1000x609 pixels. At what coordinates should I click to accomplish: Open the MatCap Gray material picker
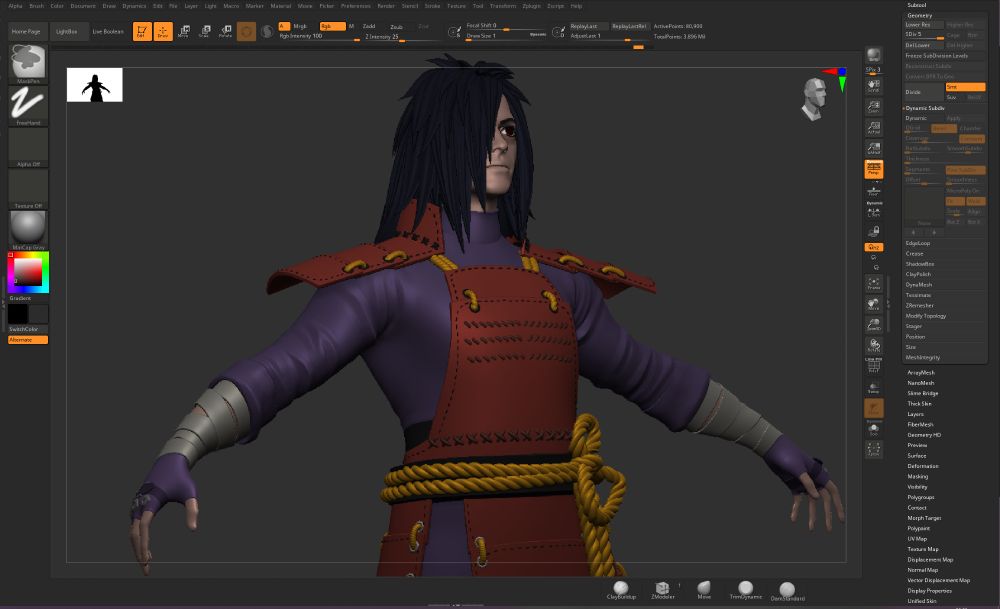[28, 230]
